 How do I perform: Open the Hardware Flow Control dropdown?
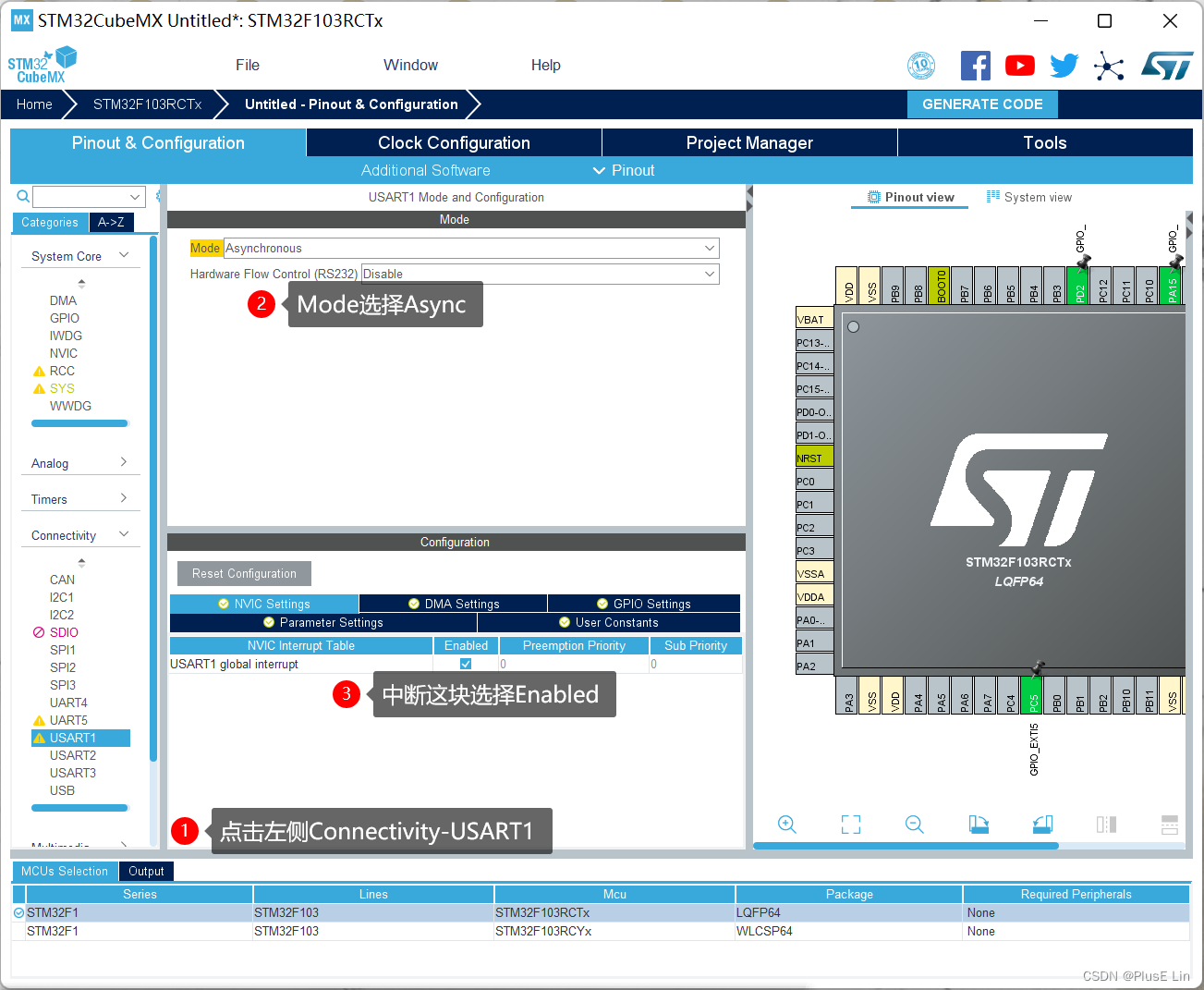[x=540, y=274]
